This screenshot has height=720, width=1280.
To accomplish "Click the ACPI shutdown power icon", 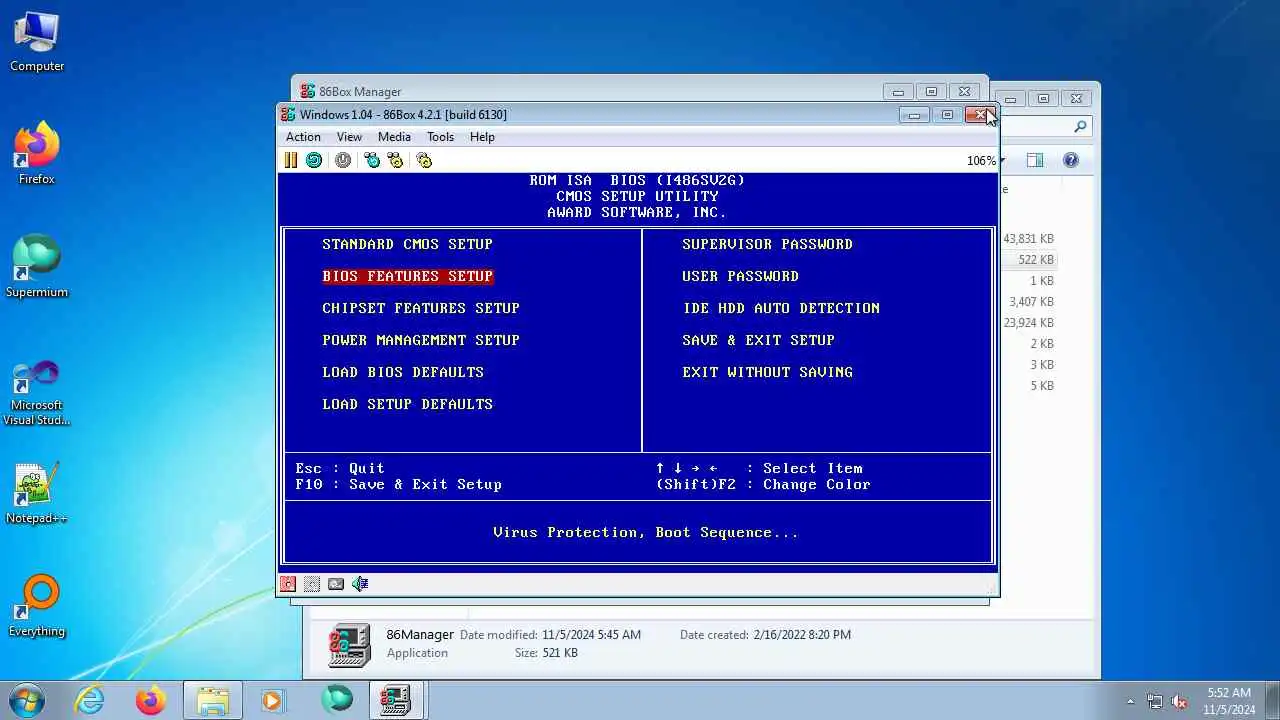I will click(343, 160).
